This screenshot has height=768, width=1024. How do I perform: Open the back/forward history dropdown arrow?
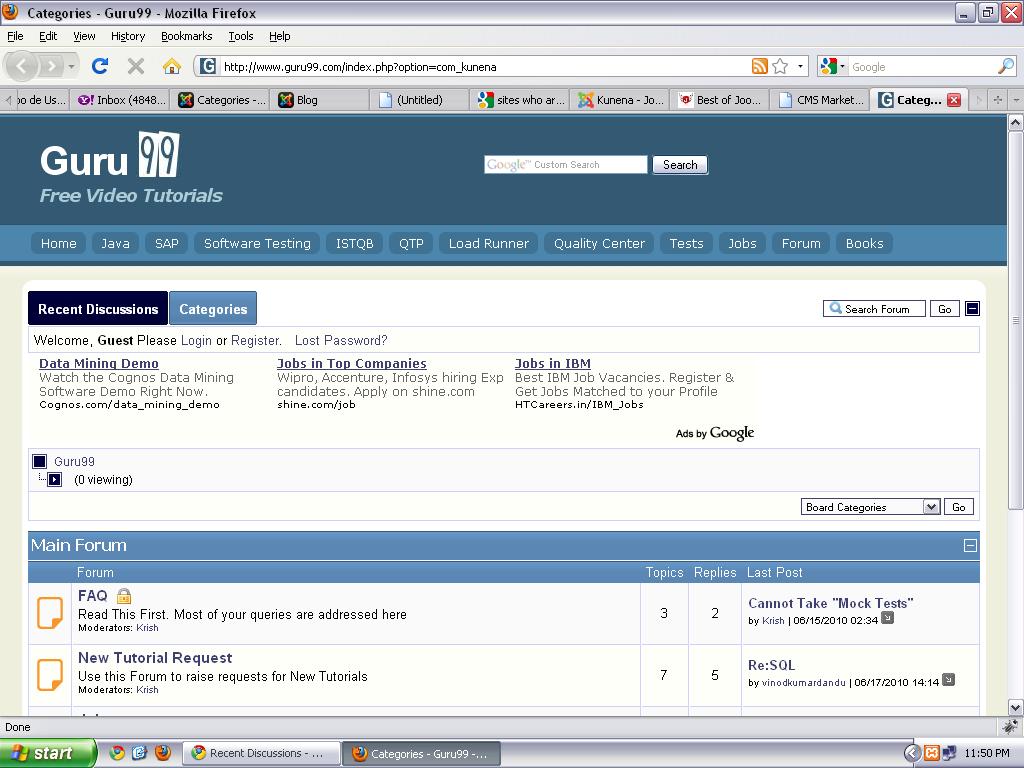71,66
